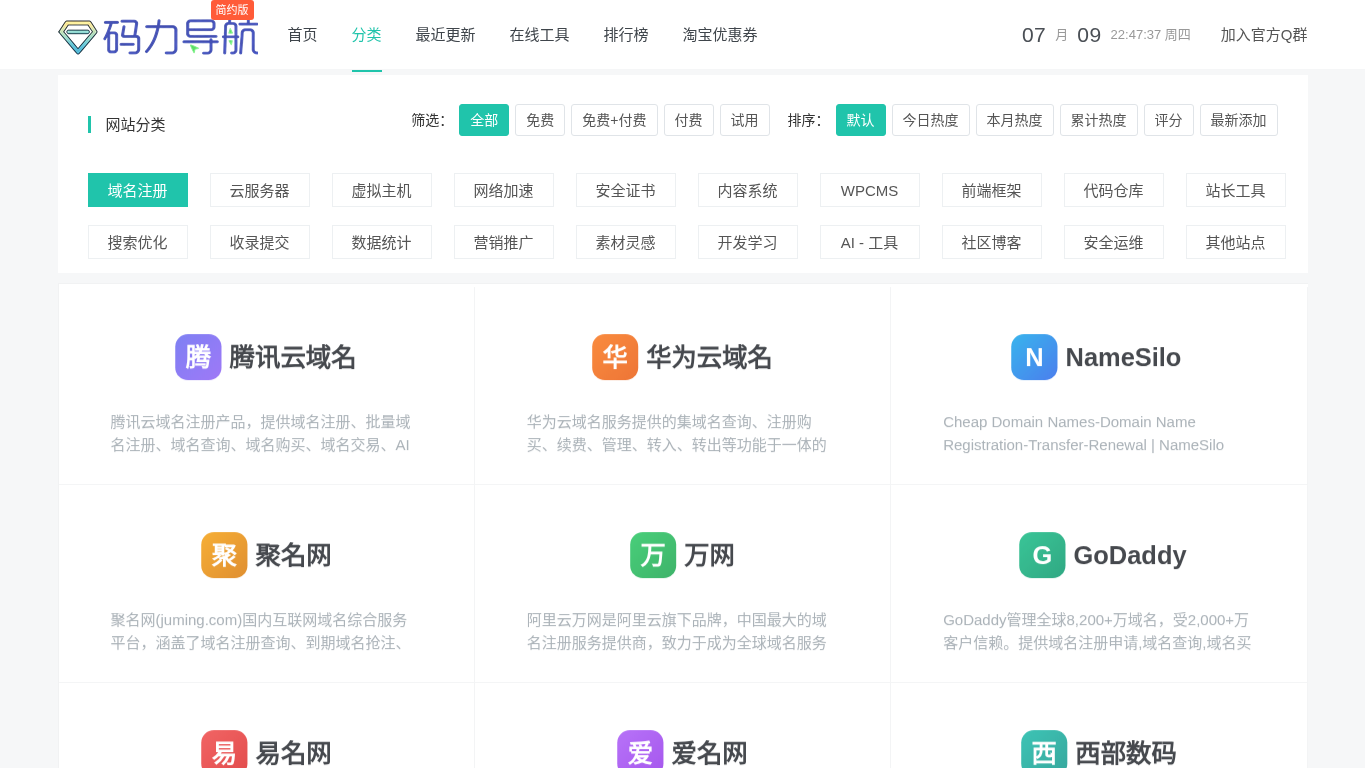This screenshot has height=768, width=1365.
Task: Open the 华为云域名 title link
Action: 709,357
